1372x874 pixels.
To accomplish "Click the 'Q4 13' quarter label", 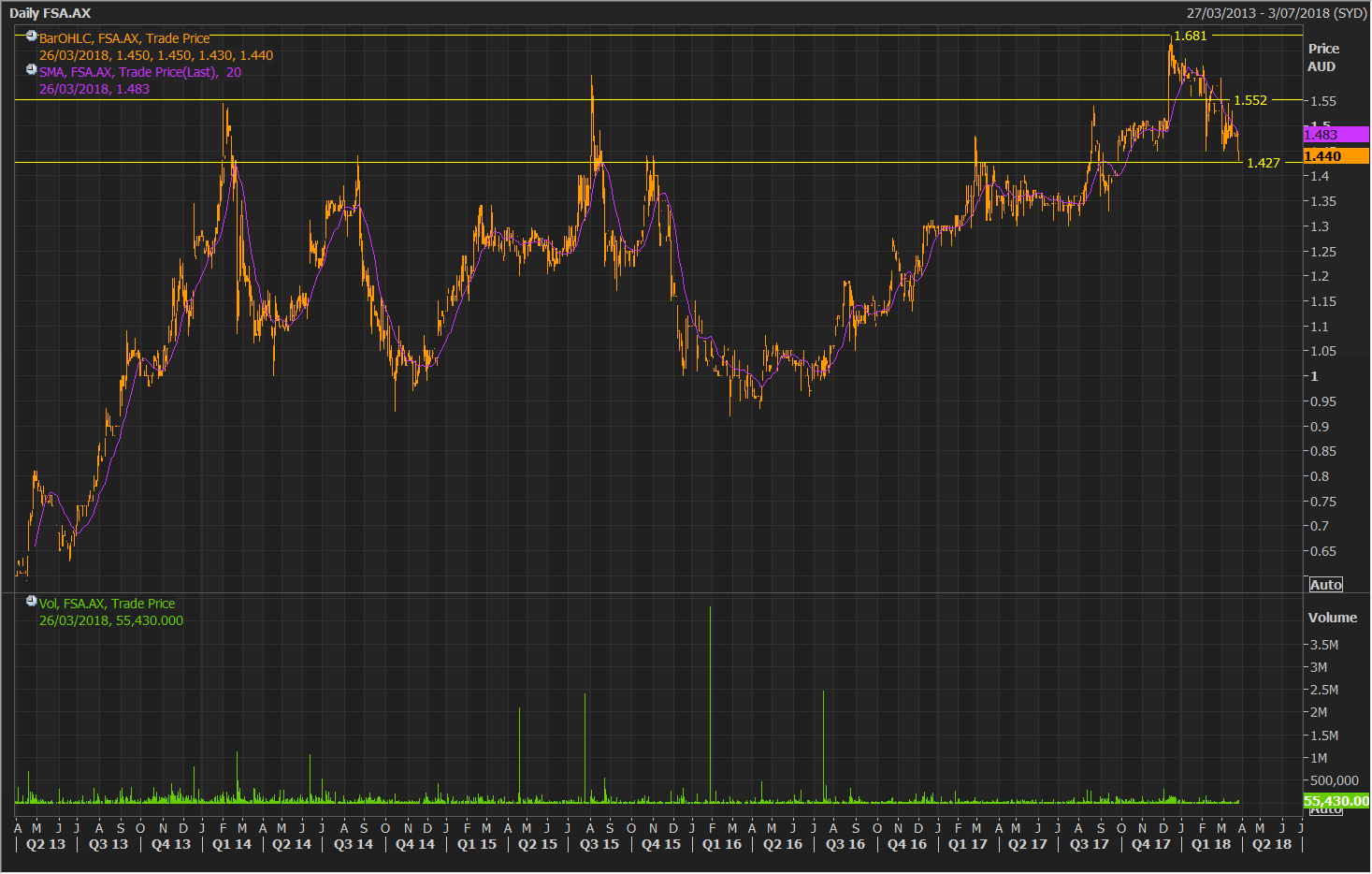I will 171,844.
